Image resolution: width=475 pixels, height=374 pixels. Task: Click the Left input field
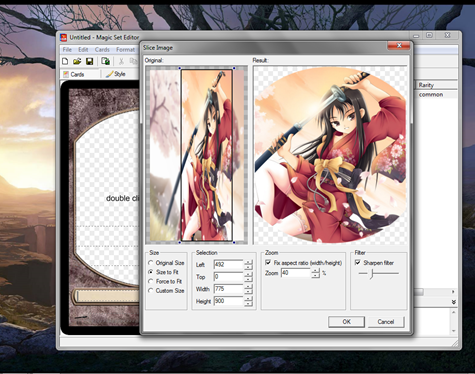point(228,265)
